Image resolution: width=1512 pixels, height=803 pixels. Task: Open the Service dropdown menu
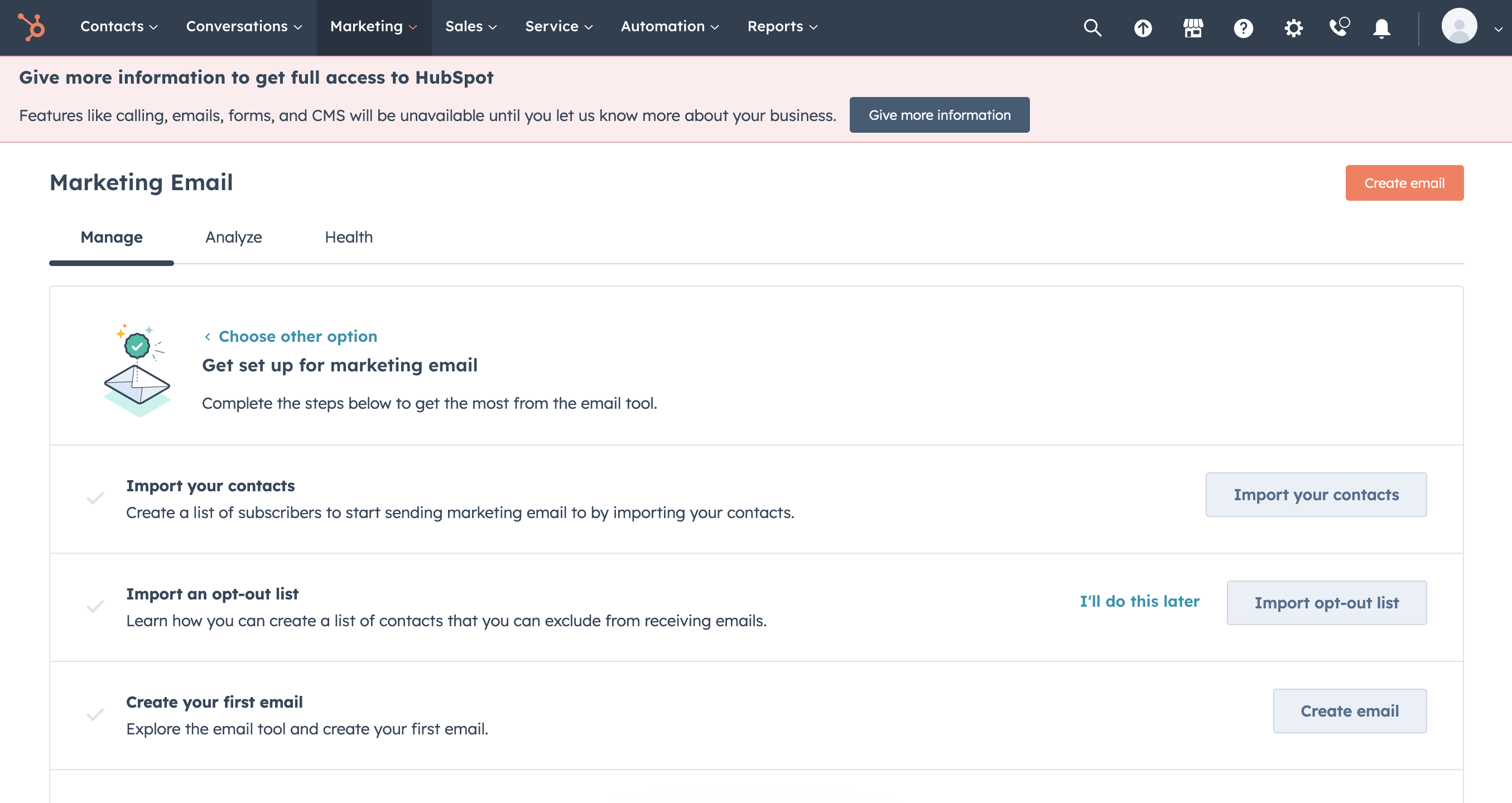pyautogui.click(x=559, y=26)
